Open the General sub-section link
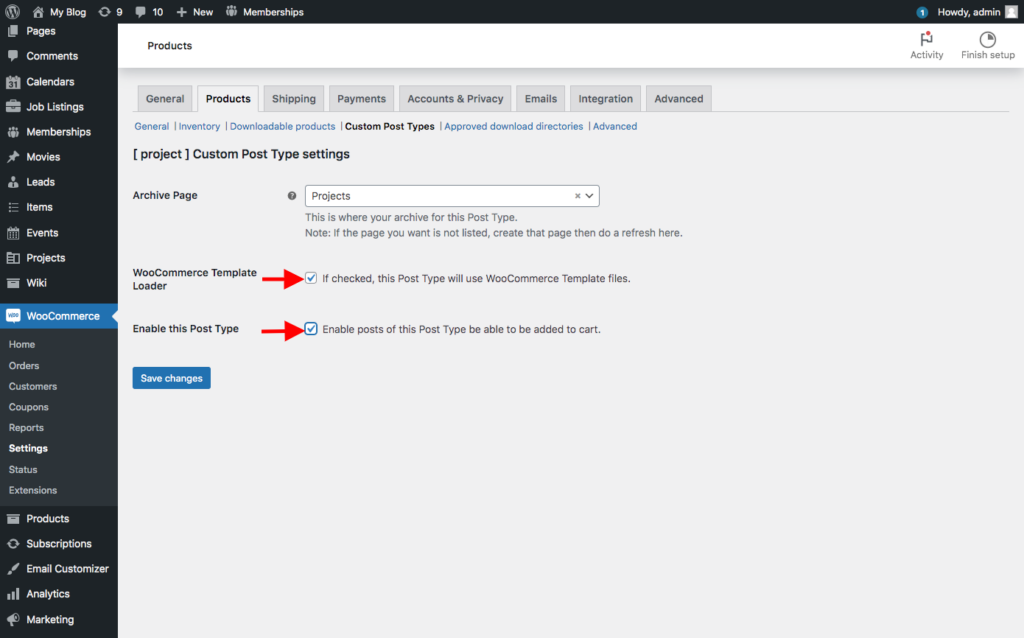 (x=152, y=127)
